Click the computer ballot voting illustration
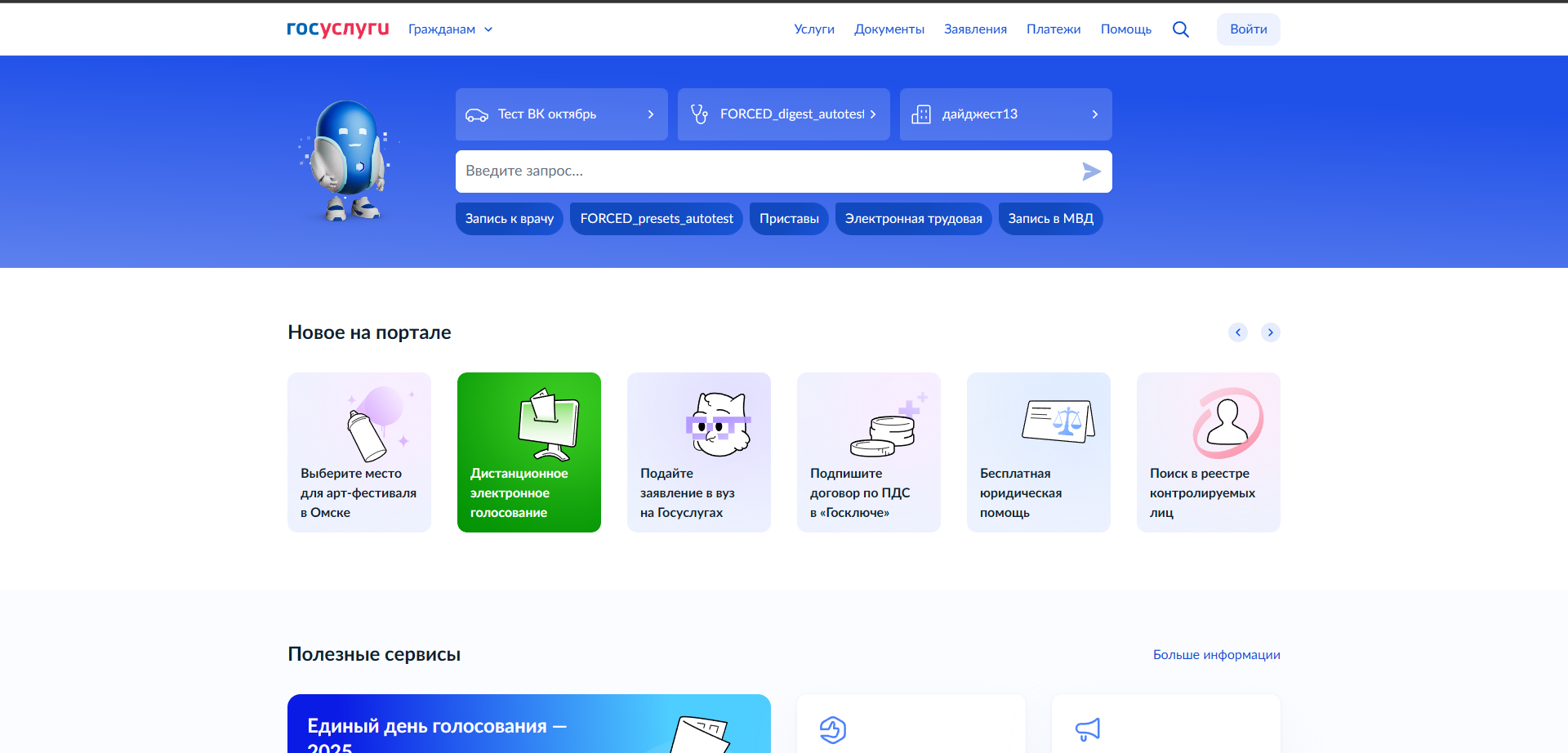The height and width of the screenshot is (753, 1568). [x=549, y=424]
